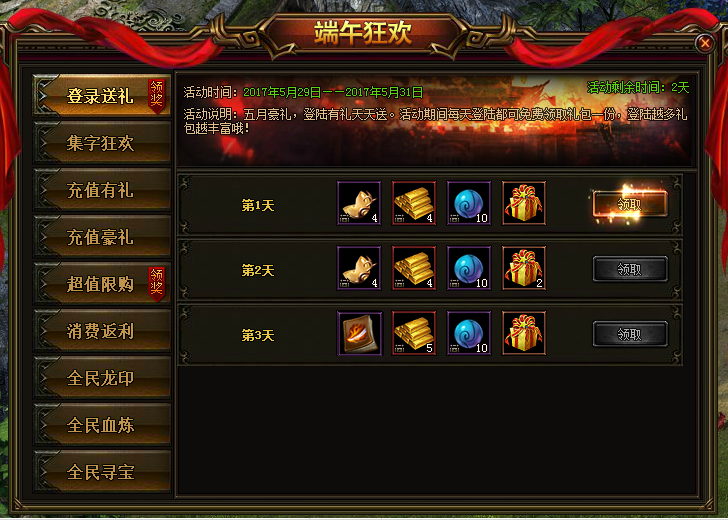Click the 领取 button for 第2天
Image resolution: width=728 pixels, height=520 pixels.
(x=630, y=269)
